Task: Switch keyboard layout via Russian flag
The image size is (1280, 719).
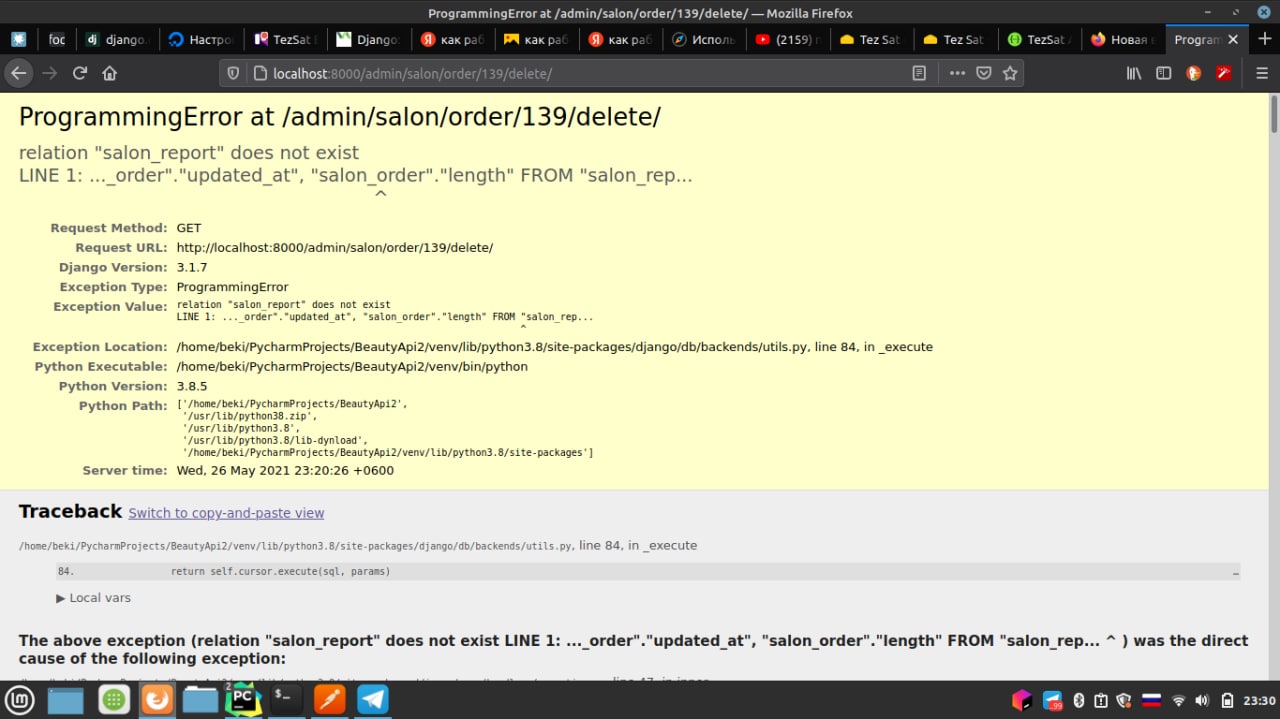Action: point(1151,700)
